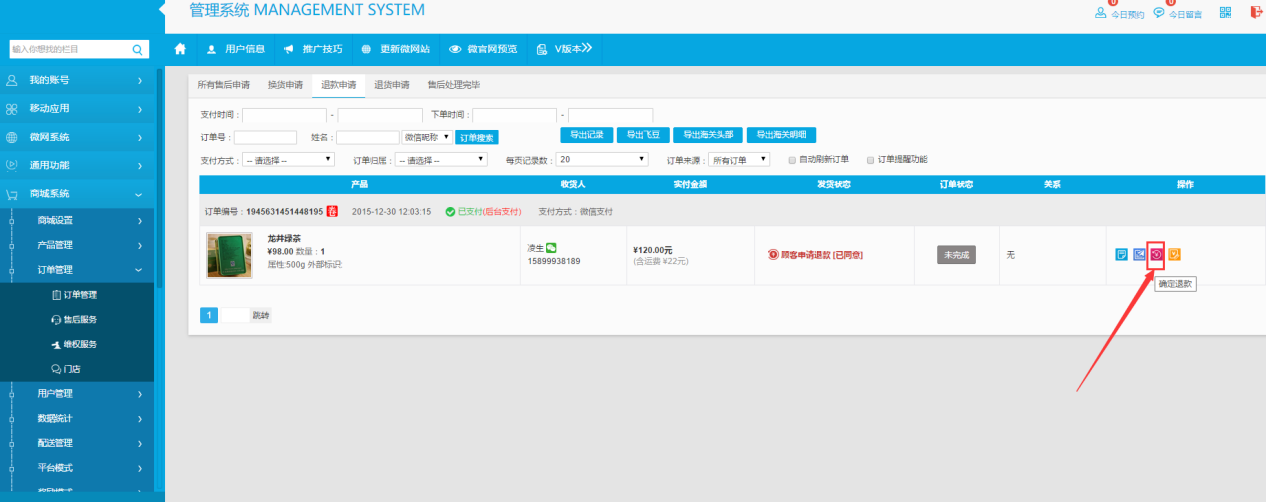Click the 订单号 input field
This screenshot has width=1266, height=502.
click(x=265, y=137)
